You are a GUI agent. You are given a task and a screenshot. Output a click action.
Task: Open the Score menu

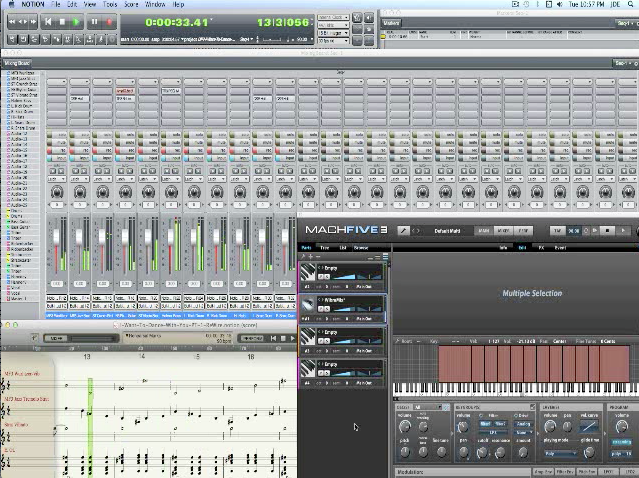click(131, 4)
